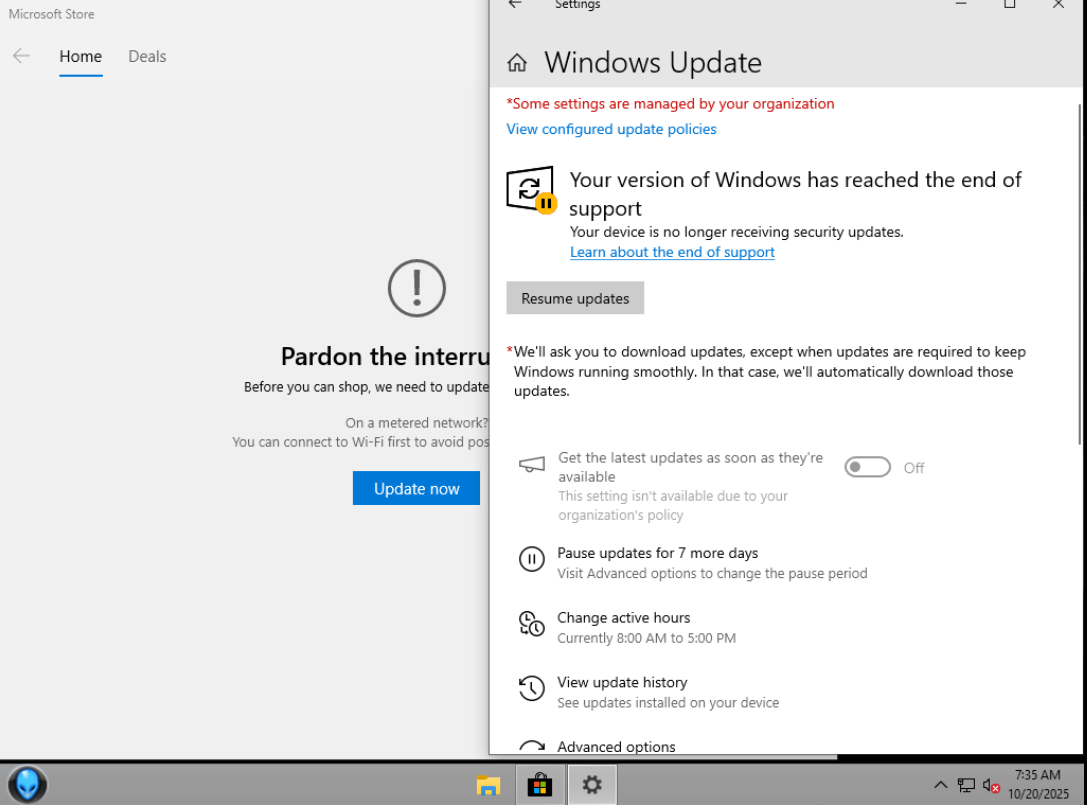Click the paused Windows Update status icon

tap(531, 189)
